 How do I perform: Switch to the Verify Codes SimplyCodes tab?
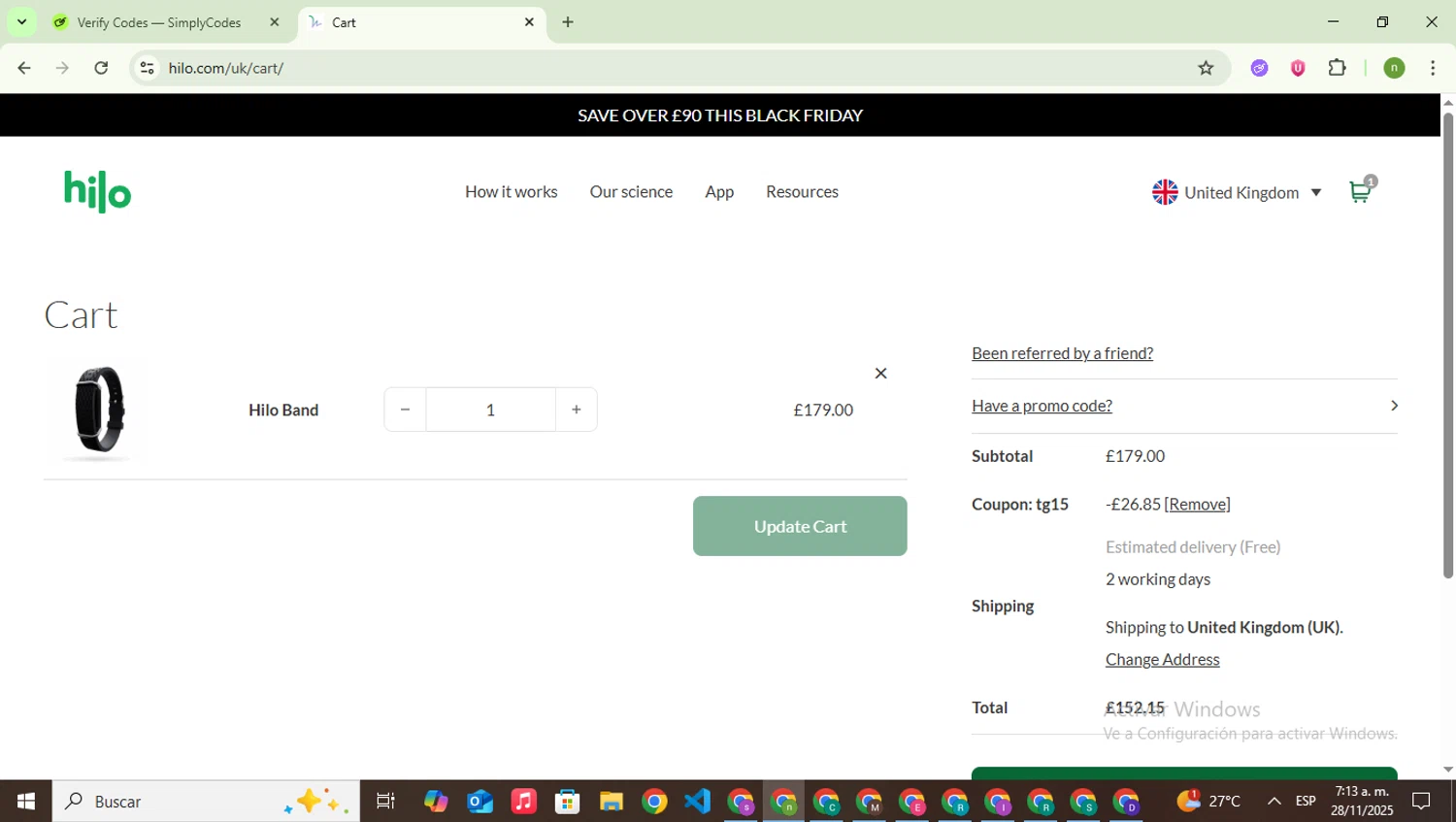pos(159,22)
